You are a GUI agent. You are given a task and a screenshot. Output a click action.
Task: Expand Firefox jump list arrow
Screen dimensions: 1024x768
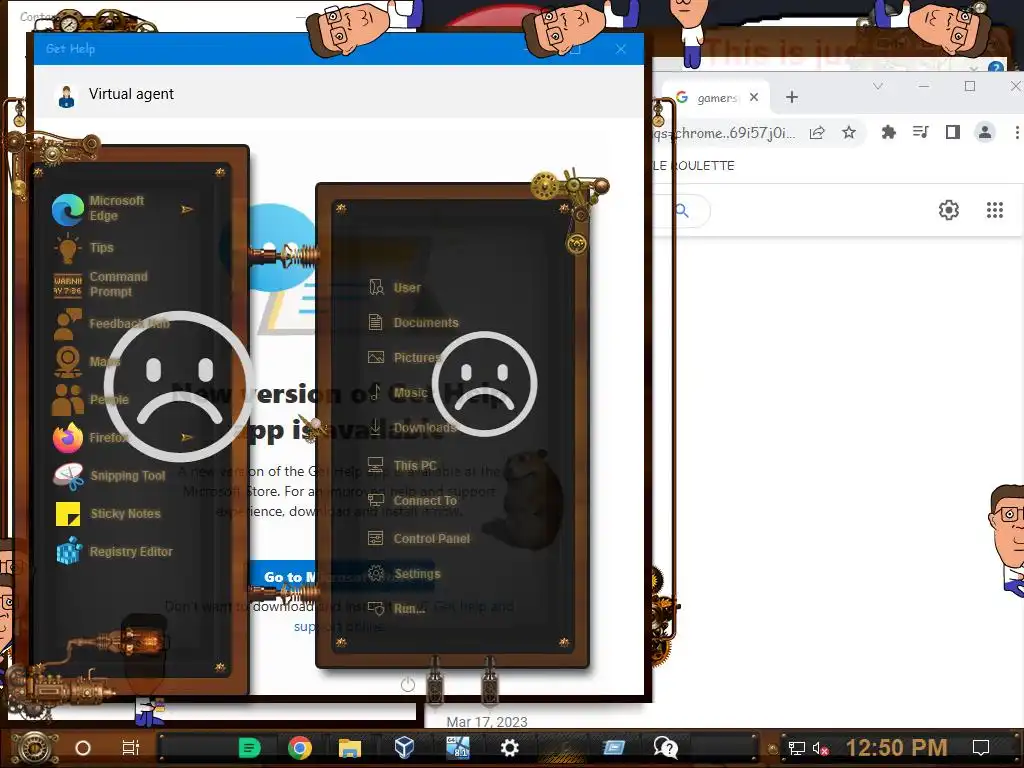(x=187, y=437)
